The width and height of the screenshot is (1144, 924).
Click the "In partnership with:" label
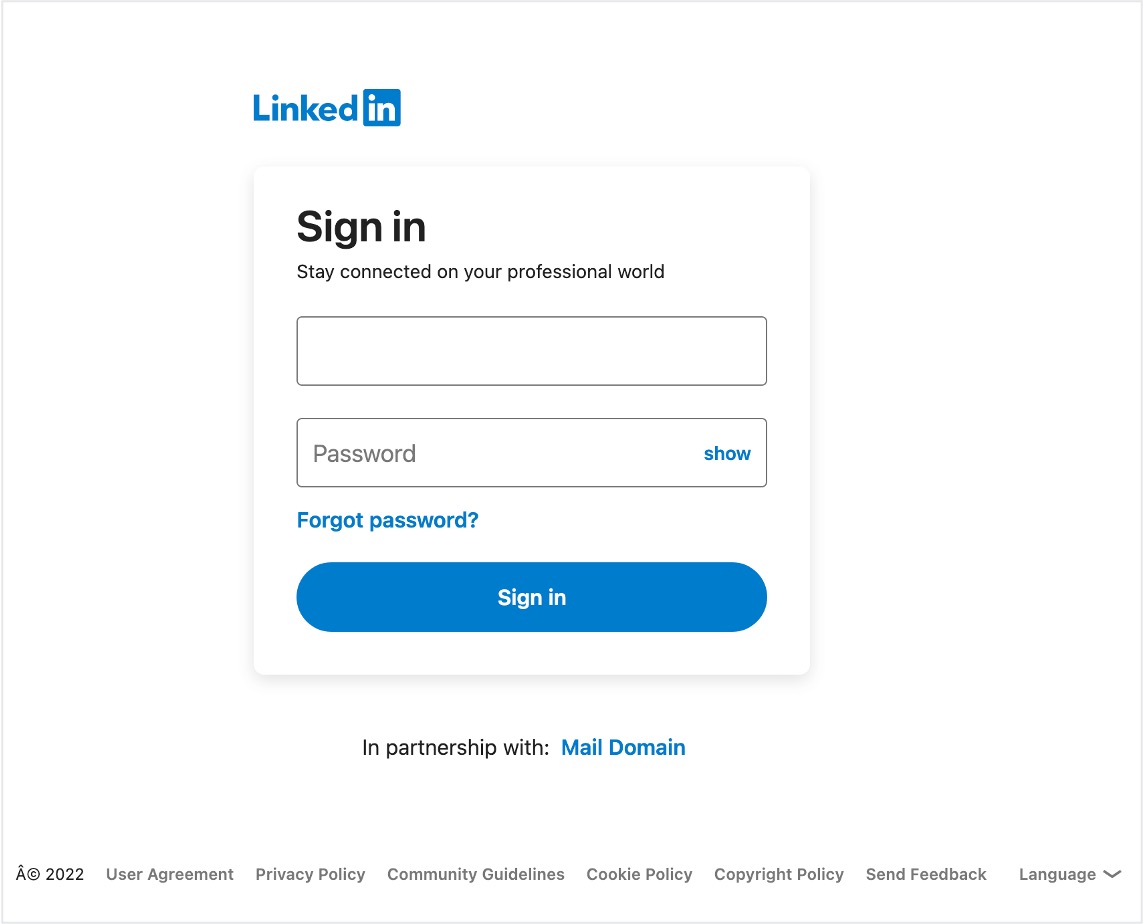point(455,747)
